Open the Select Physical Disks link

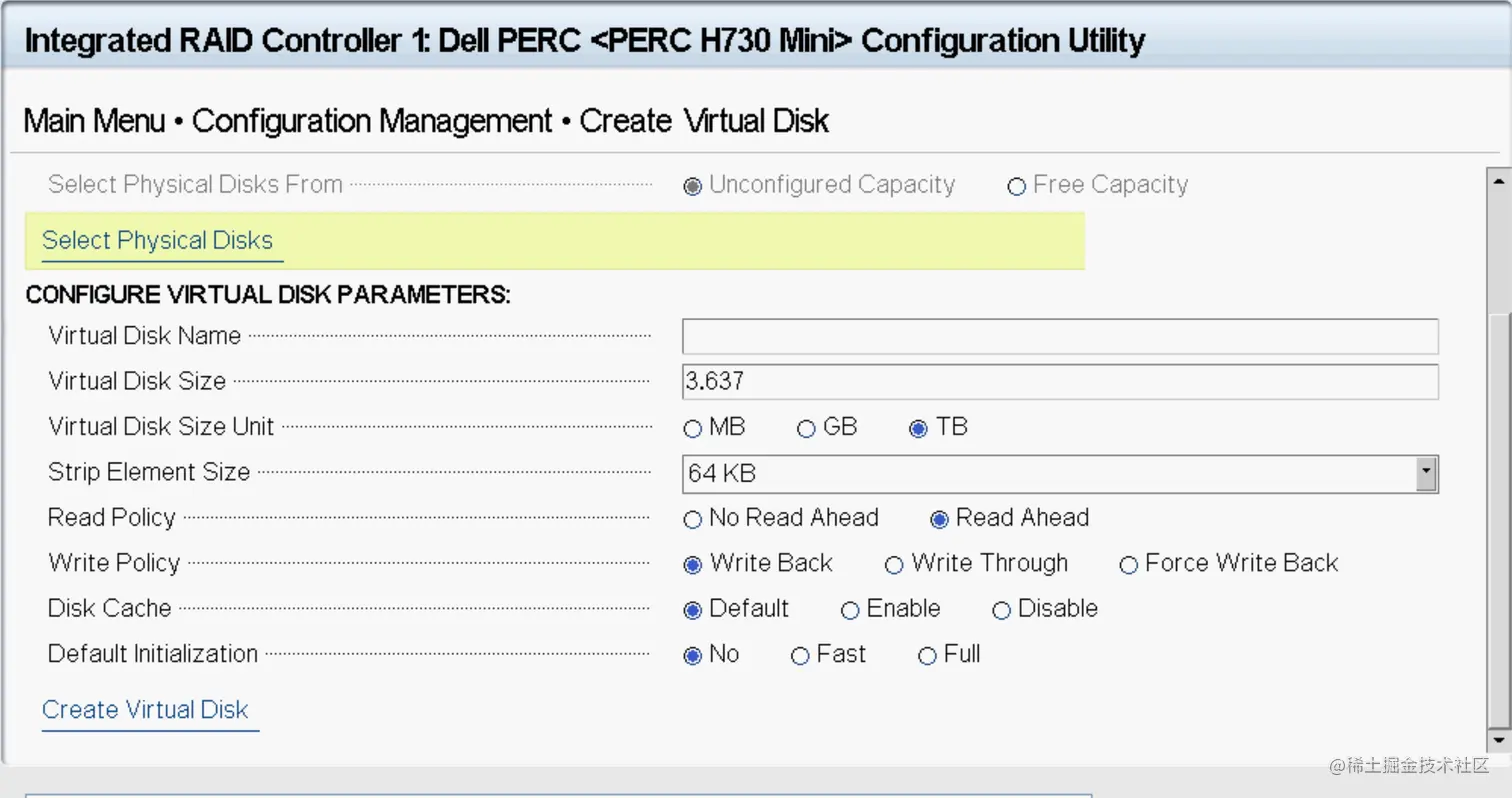point(158,241)
